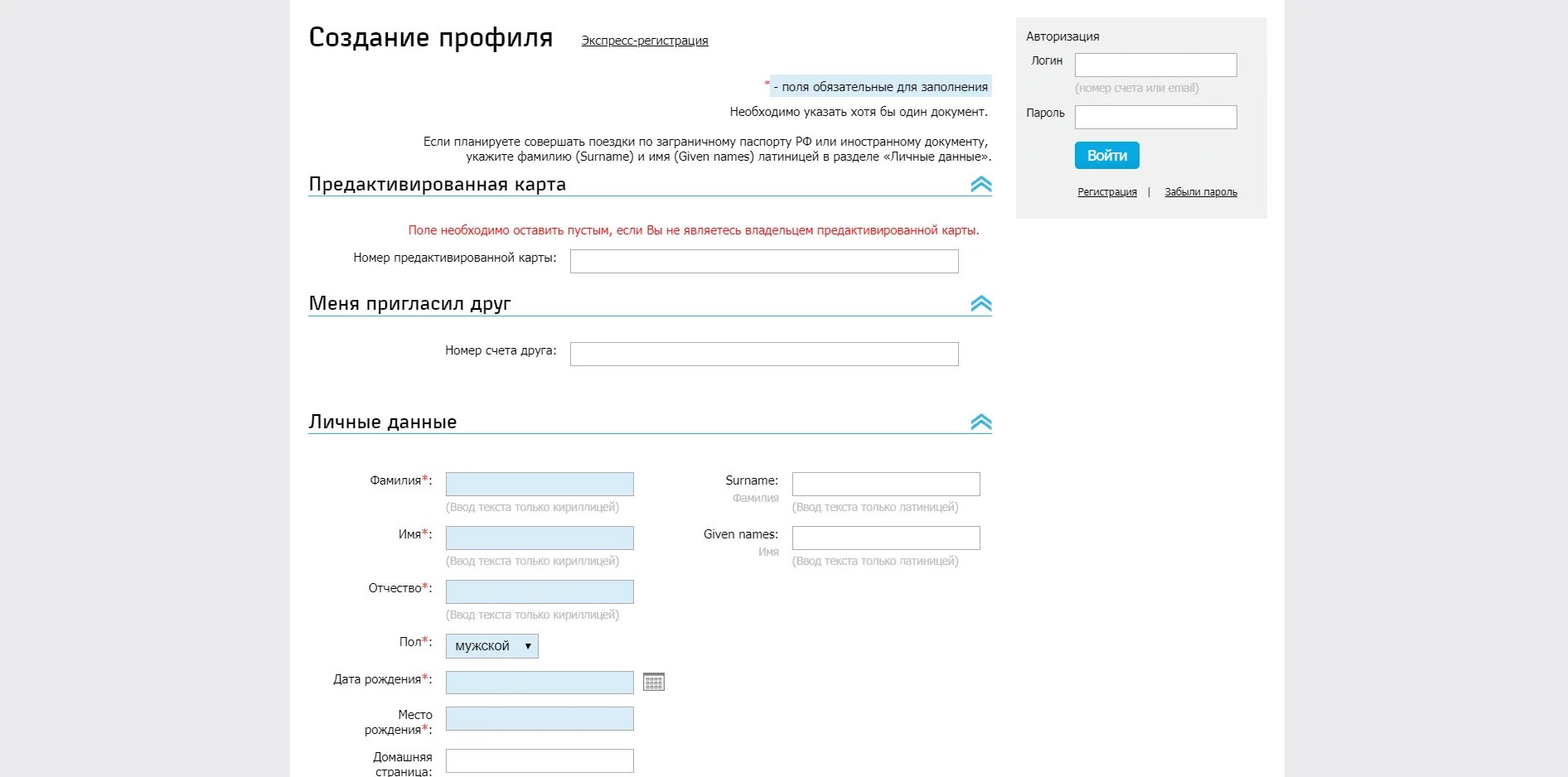Collapse the Меня пригласил друг section
This screenshot has height=777, width=1568.
[x=981, y=303]
